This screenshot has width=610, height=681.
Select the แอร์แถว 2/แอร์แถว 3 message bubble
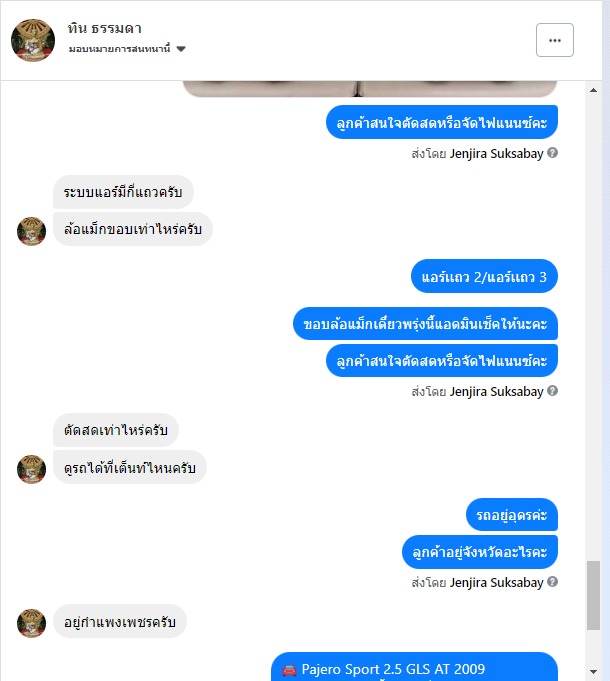coord(484,276)
